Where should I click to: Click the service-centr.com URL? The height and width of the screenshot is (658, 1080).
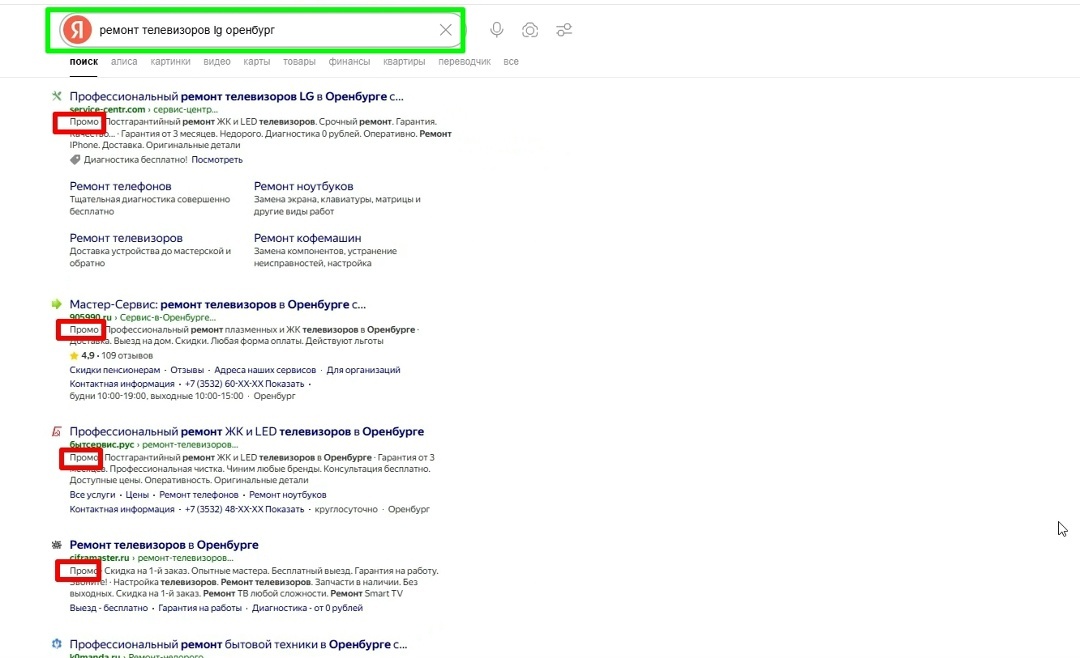coord(107,109)
